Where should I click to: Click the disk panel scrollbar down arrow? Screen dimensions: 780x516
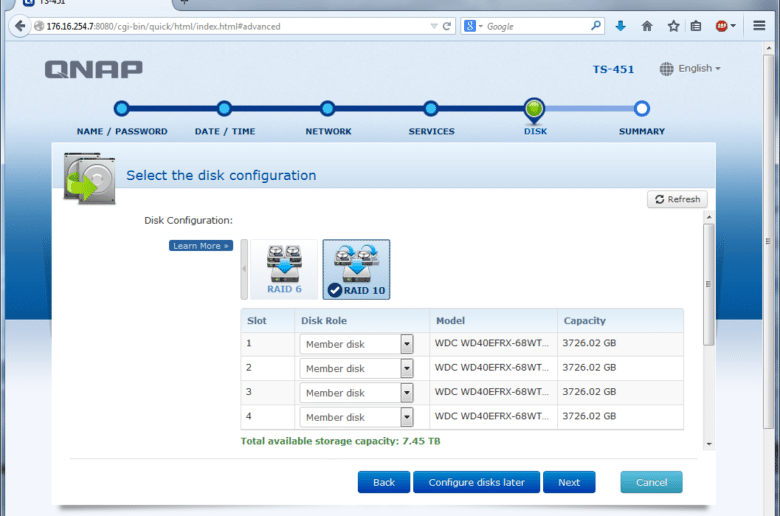point(709,444)
